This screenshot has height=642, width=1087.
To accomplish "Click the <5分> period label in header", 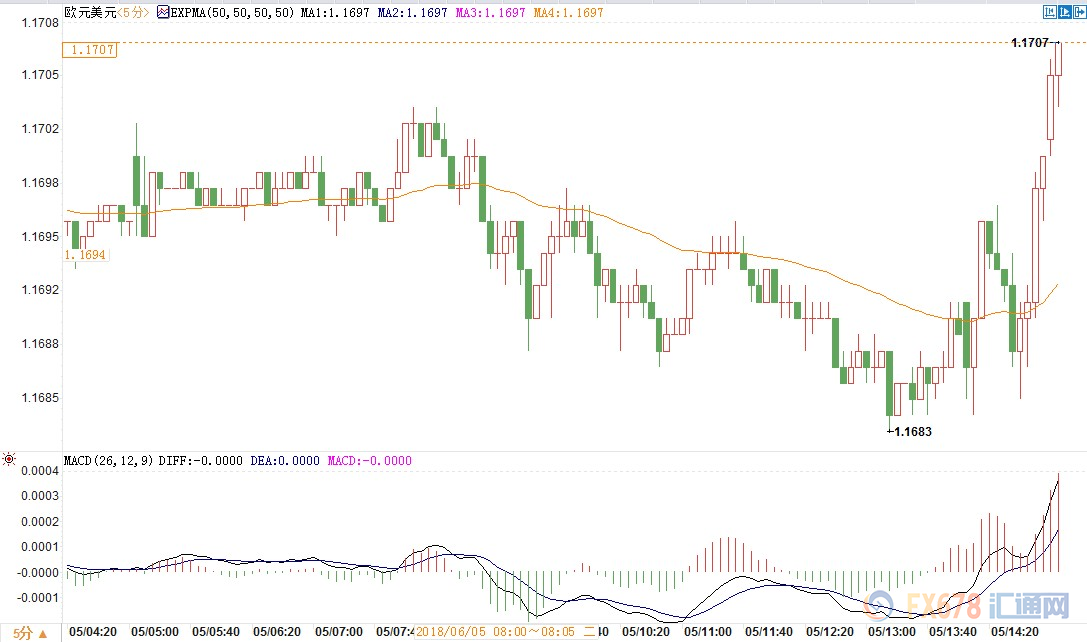I will point(133,12).
